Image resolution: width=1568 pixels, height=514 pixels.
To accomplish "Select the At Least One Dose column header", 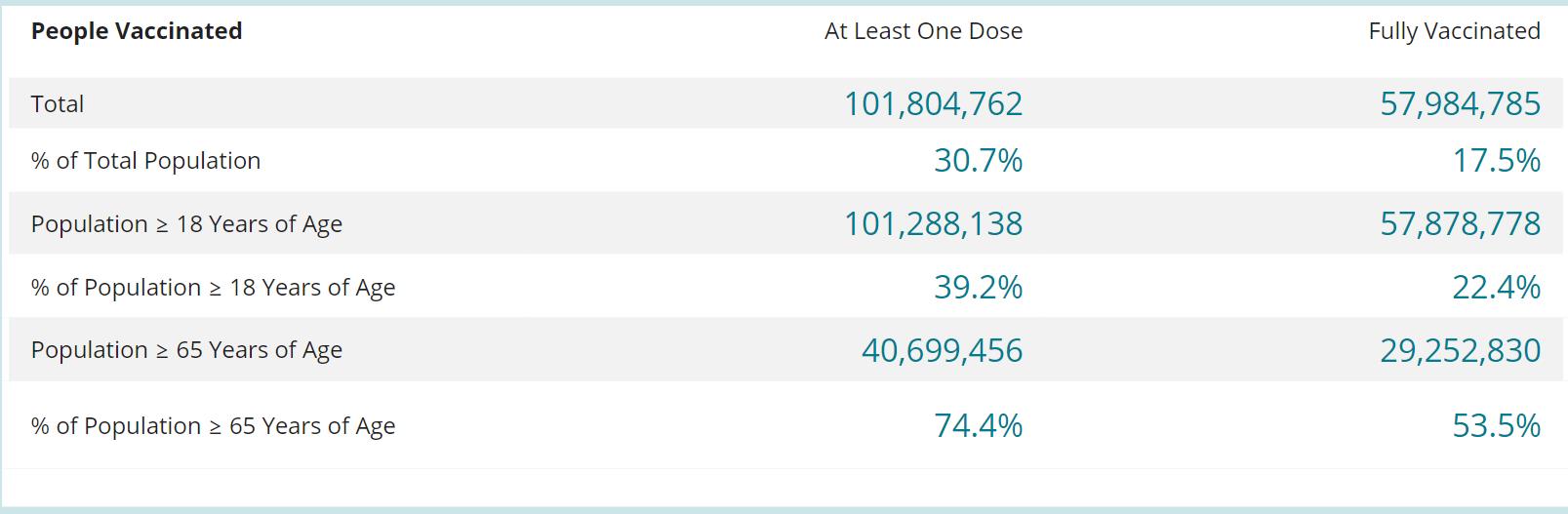I will pos(923,31).
